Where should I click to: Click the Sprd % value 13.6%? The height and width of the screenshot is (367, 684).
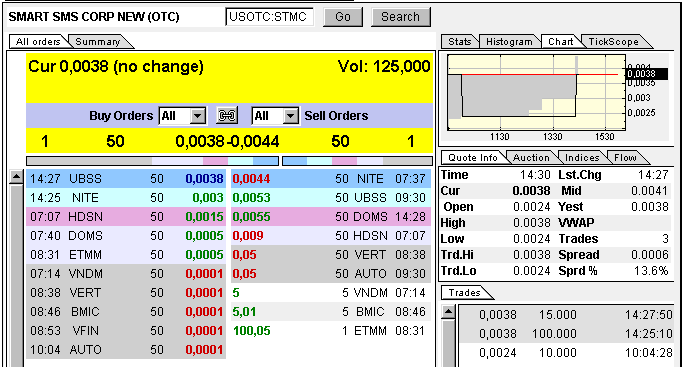(650, 271)
